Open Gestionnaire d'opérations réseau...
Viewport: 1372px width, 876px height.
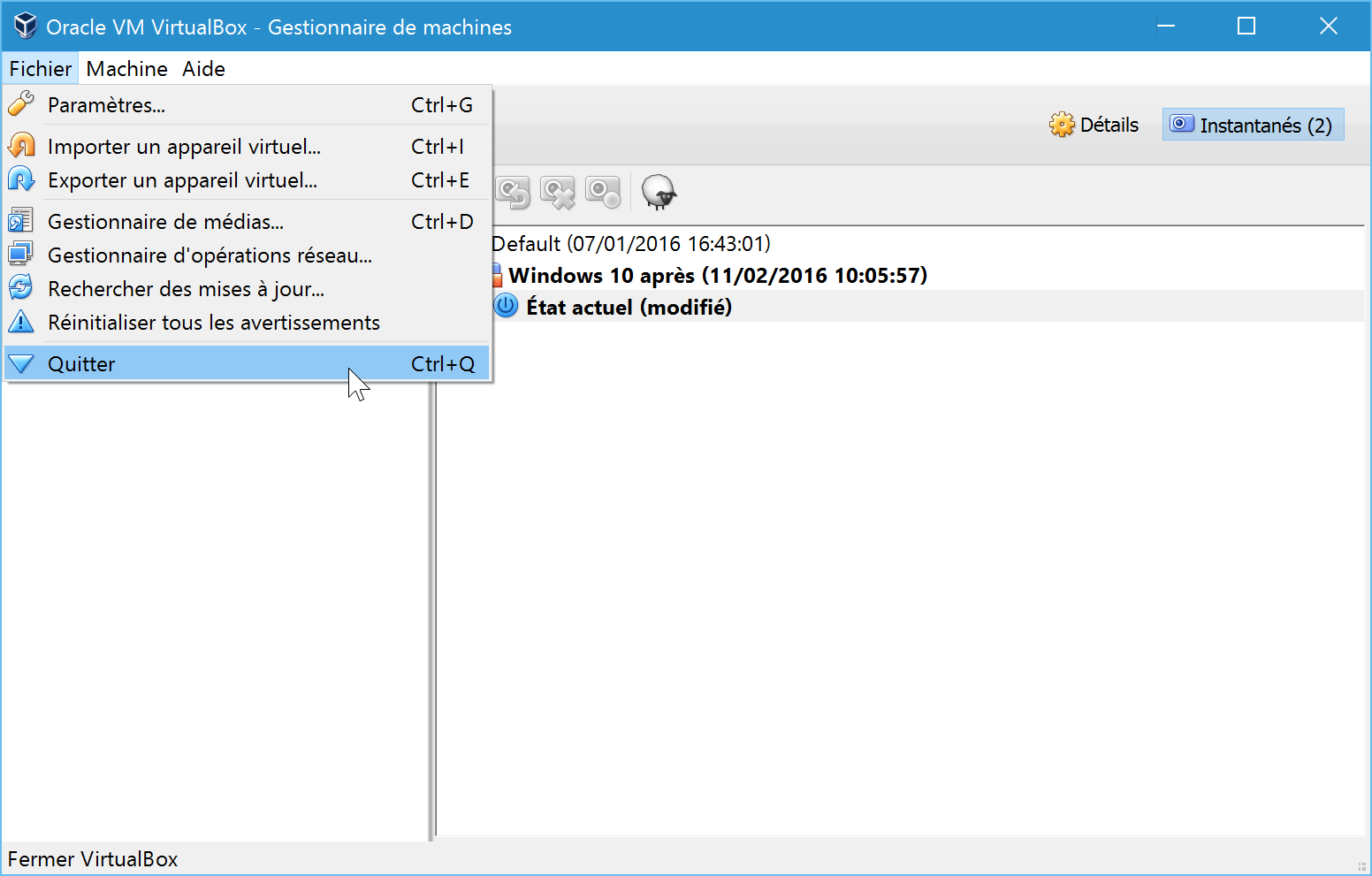pyautogui.click(x=247, y=255)
